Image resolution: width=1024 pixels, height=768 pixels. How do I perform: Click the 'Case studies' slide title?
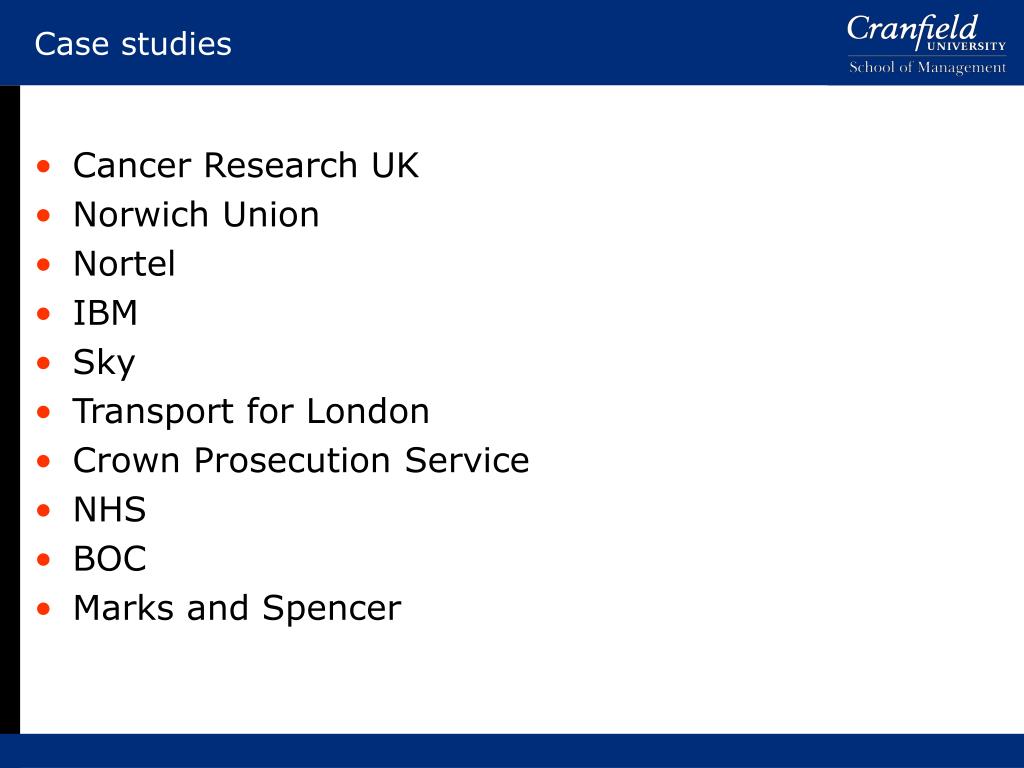(x=133, y=44)
